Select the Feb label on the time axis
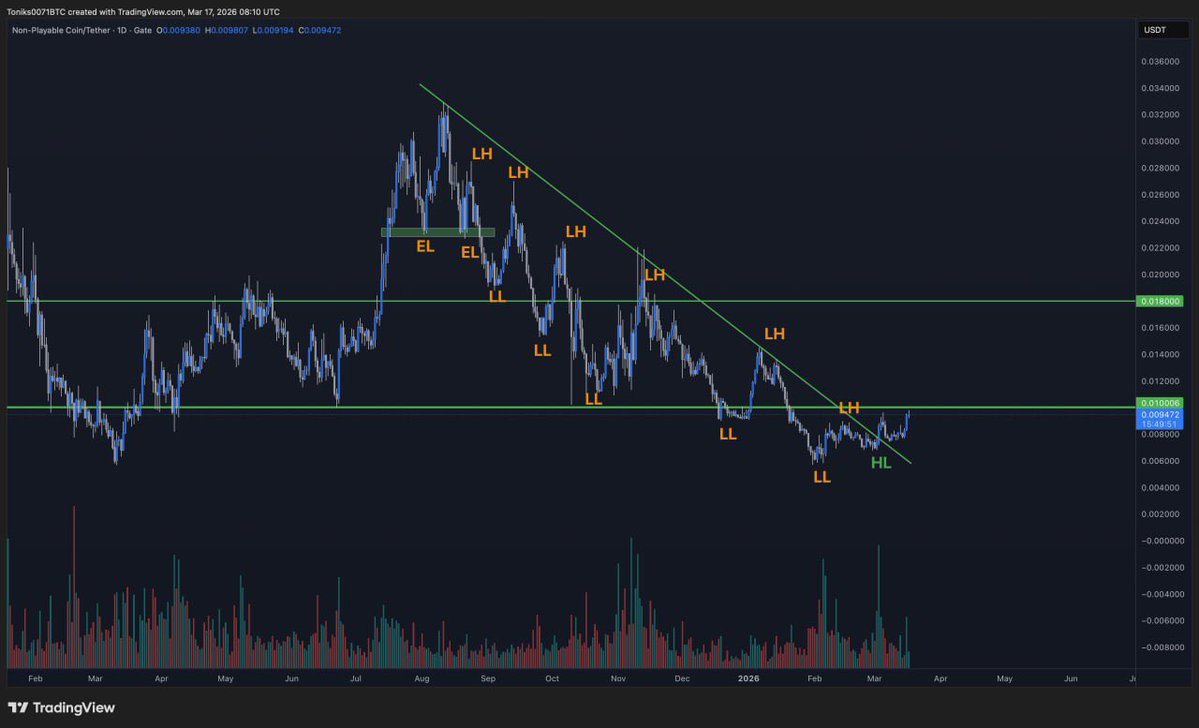 (36, 678)
